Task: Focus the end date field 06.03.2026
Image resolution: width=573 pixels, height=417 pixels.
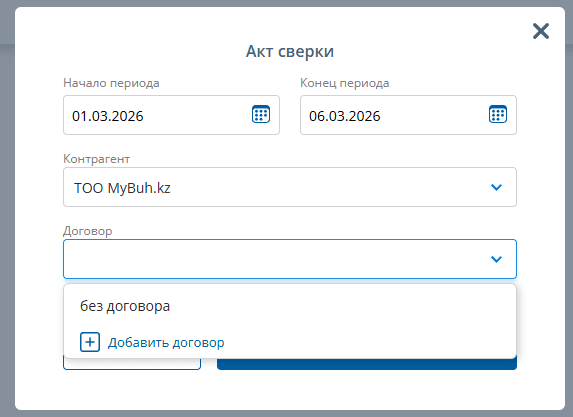Action: click(x=408, y=115)
